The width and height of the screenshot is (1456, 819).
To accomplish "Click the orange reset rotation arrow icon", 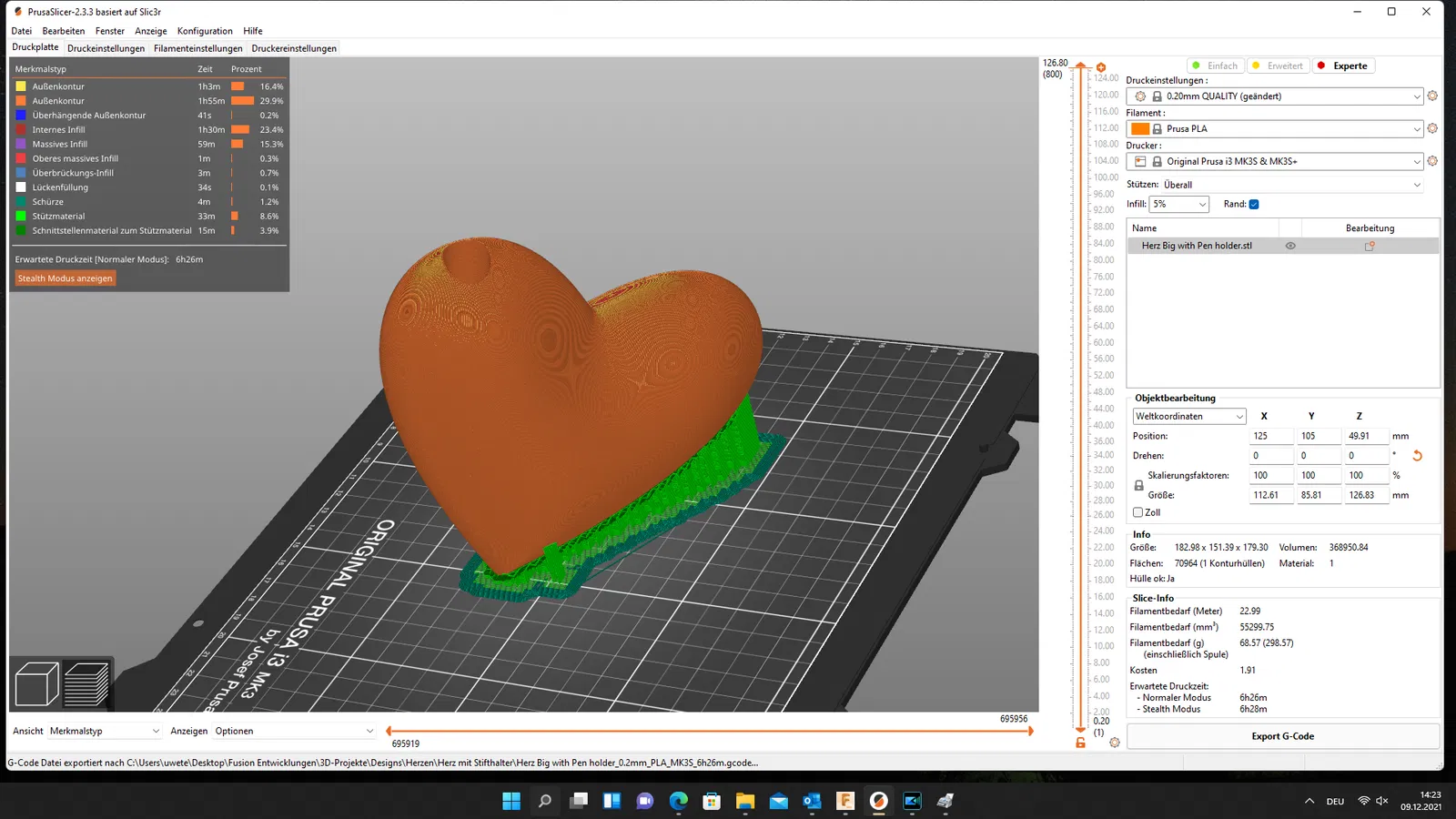I will click(x=1417, y=456).
